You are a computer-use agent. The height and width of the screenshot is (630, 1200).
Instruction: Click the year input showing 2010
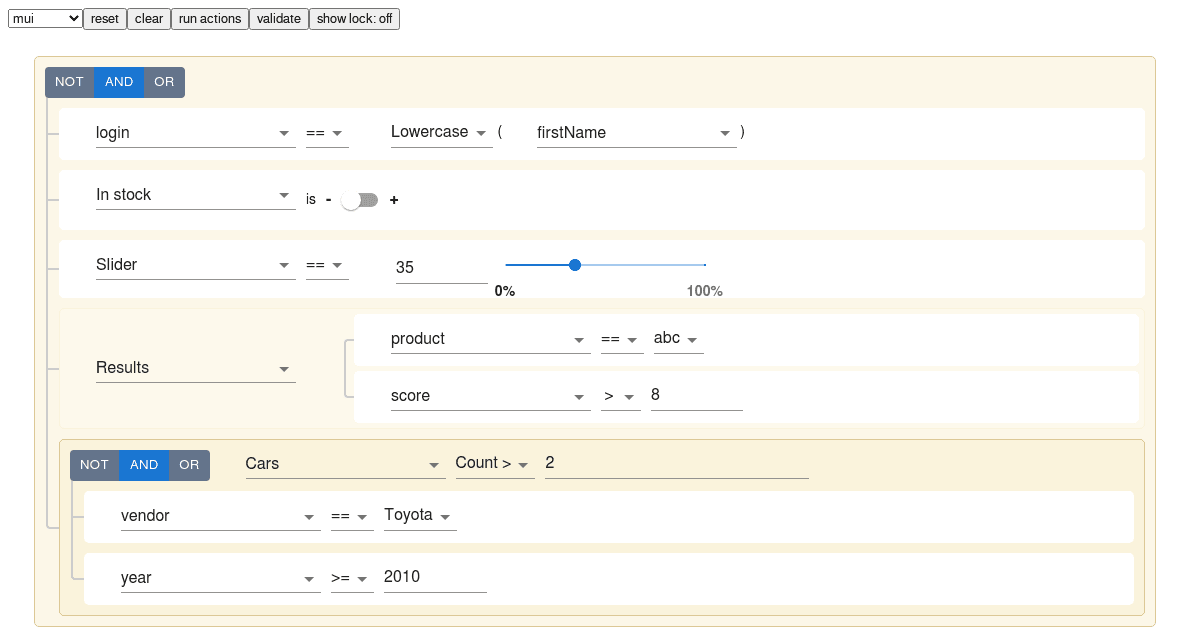(x=435, y=577)
